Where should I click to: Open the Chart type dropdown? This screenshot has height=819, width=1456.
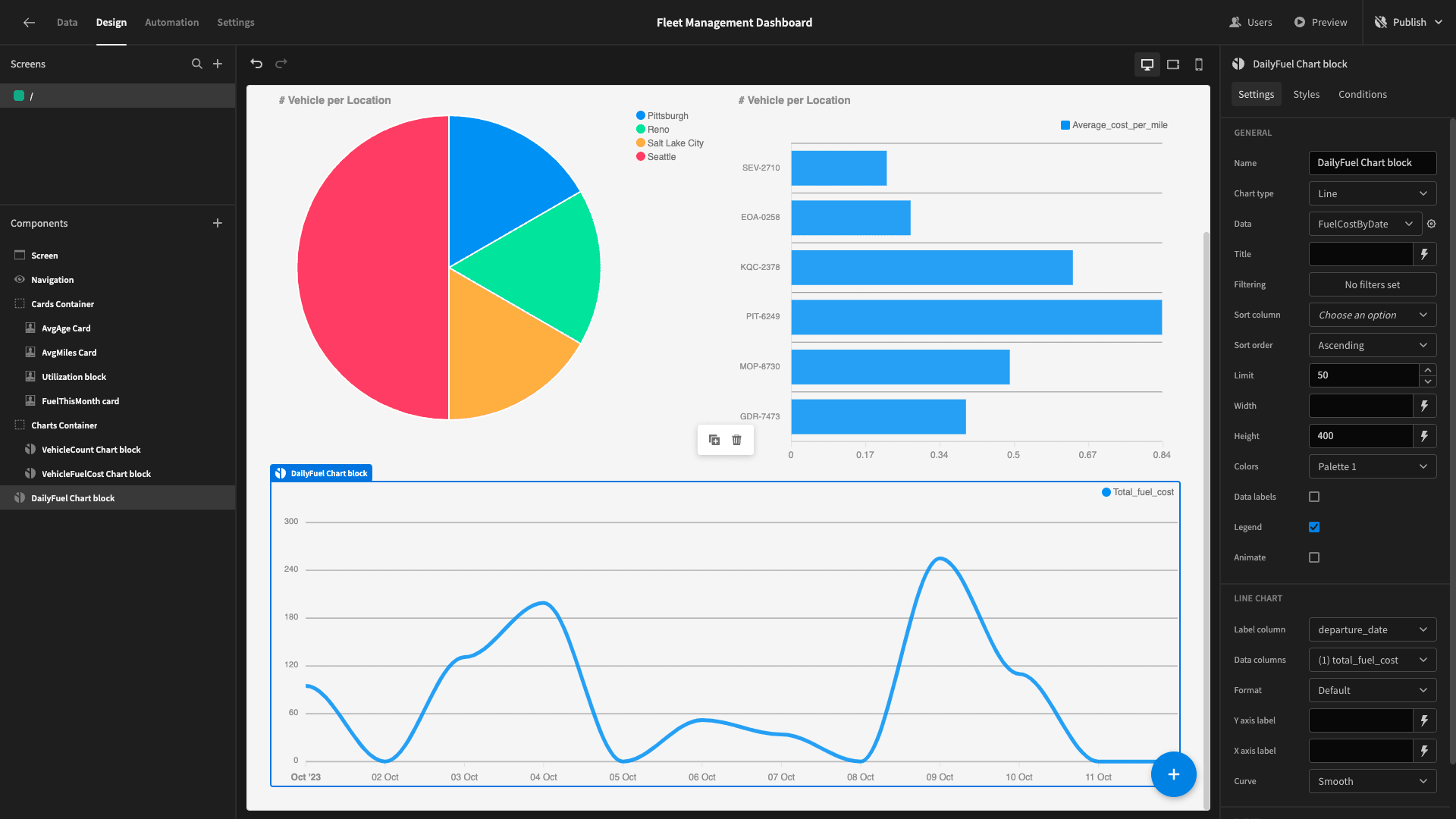click(x=1373, y=193)
